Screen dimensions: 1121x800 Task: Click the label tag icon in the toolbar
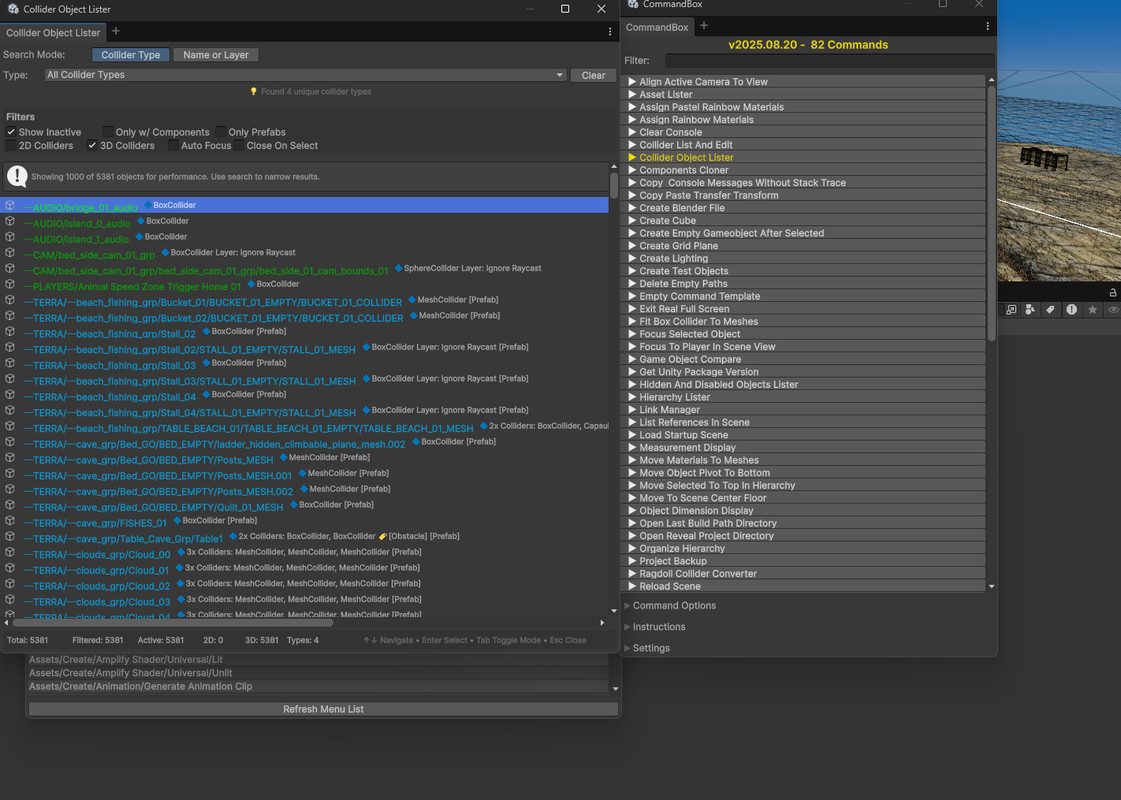pos(1050,310)
